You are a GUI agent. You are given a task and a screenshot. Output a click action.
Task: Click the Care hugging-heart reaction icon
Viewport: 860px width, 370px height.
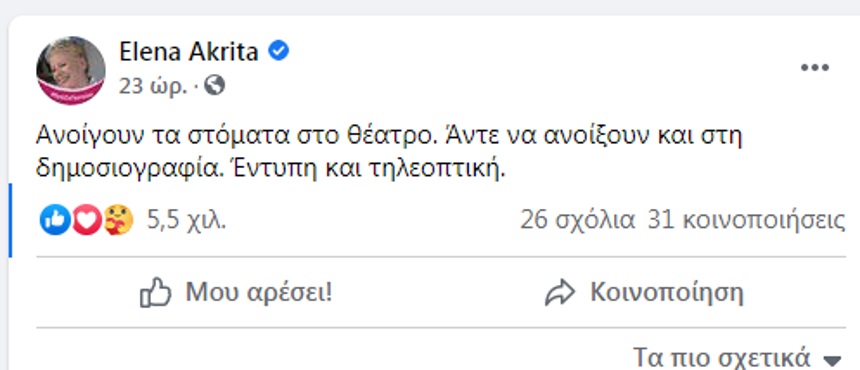click(x=118, y=220)
